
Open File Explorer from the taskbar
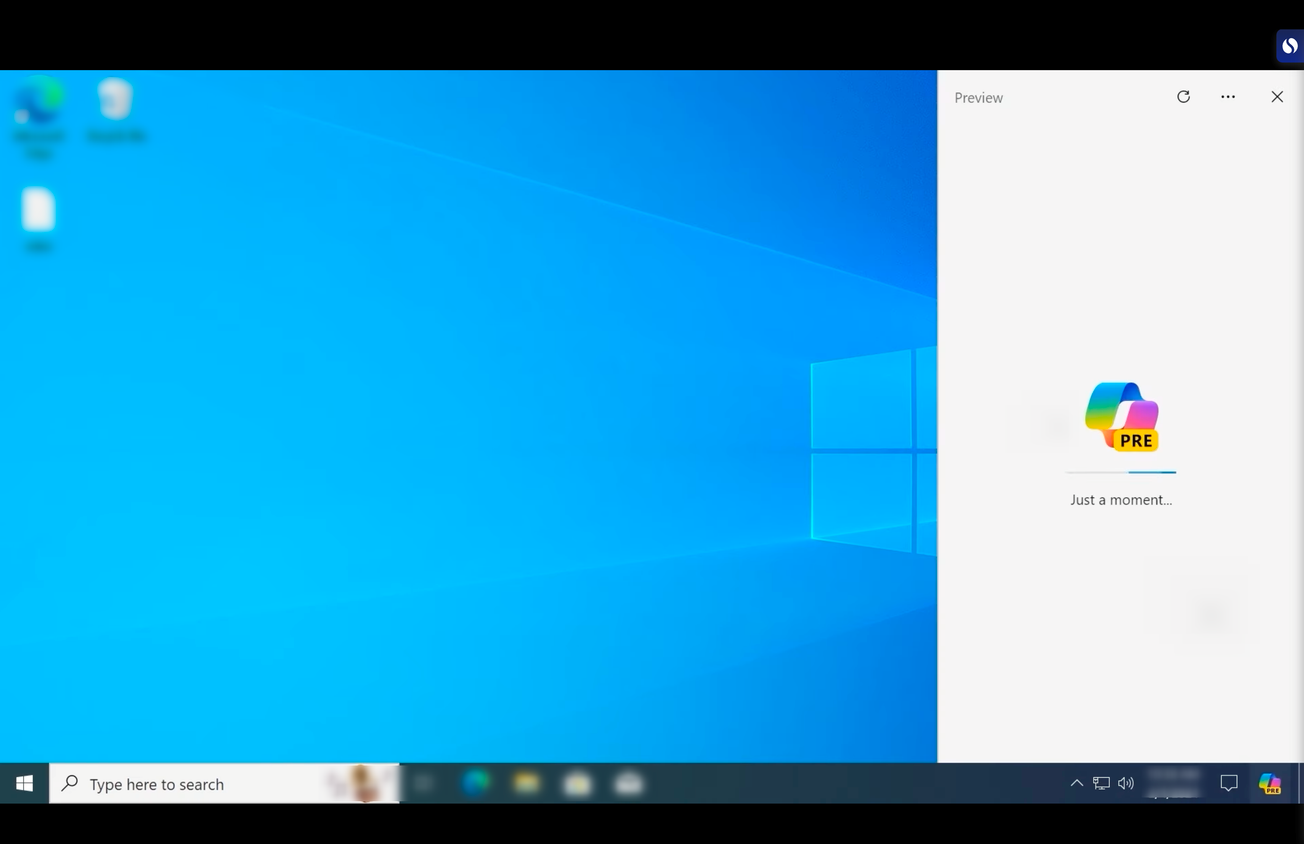[x=527, y=784]
